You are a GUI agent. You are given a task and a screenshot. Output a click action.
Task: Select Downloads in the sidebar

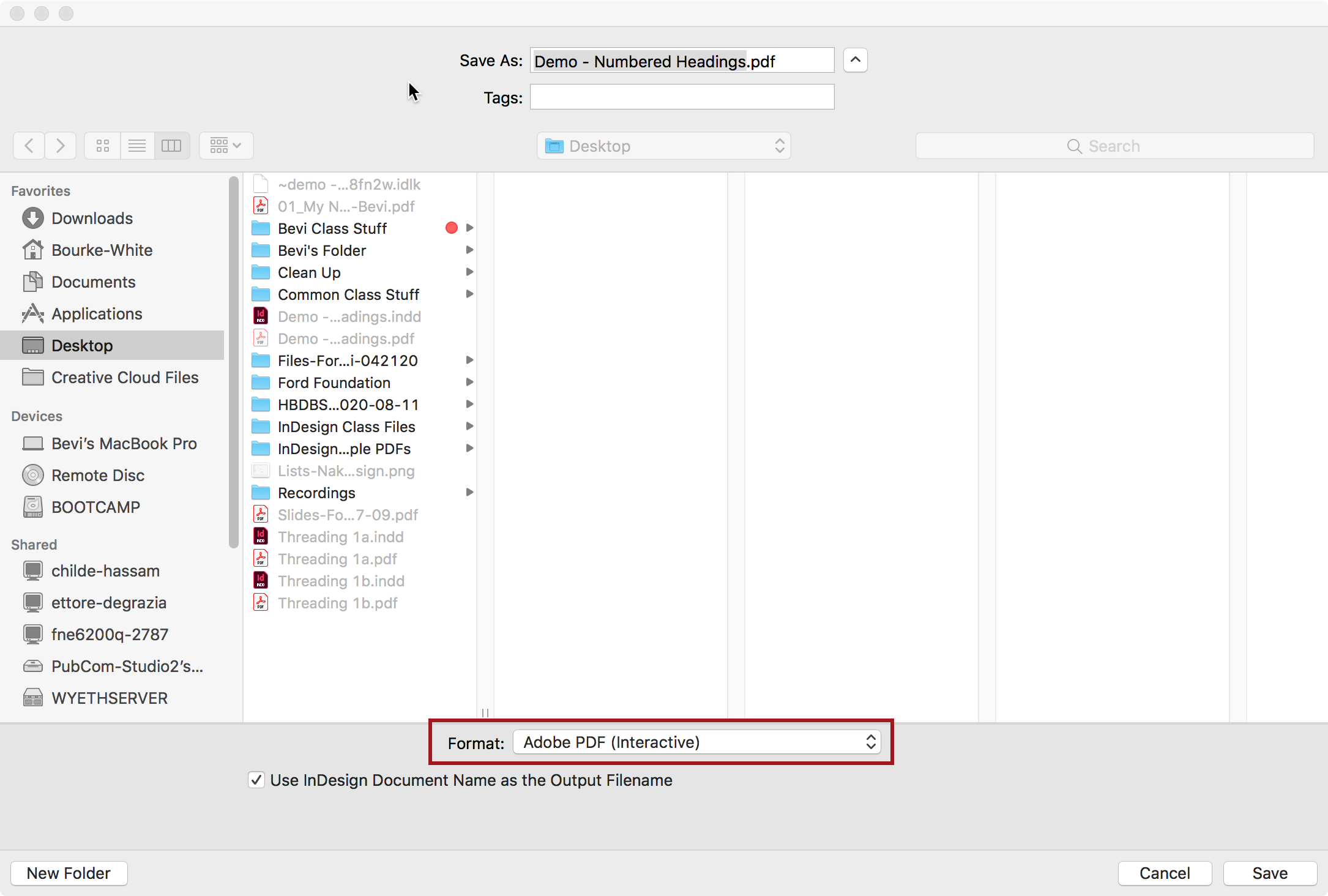click(92, 218)
